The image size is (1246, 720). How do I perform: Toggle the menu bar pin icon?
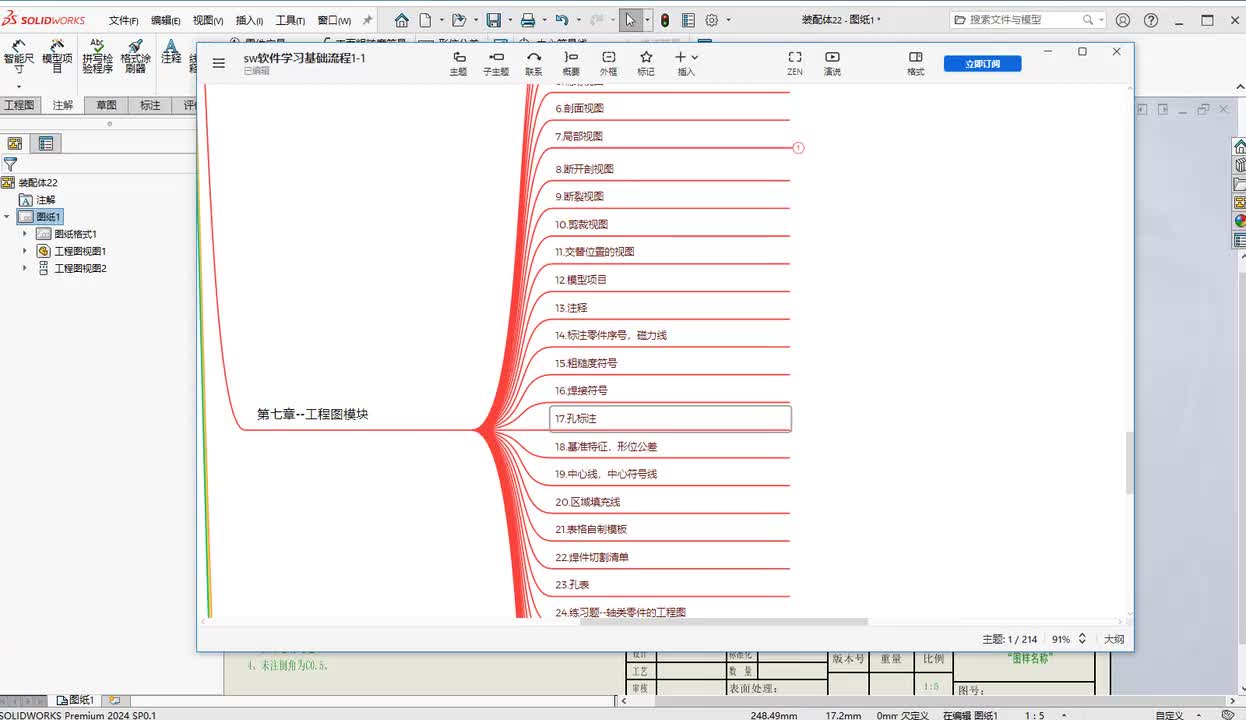pyautogui.click(x=367, y=20)
